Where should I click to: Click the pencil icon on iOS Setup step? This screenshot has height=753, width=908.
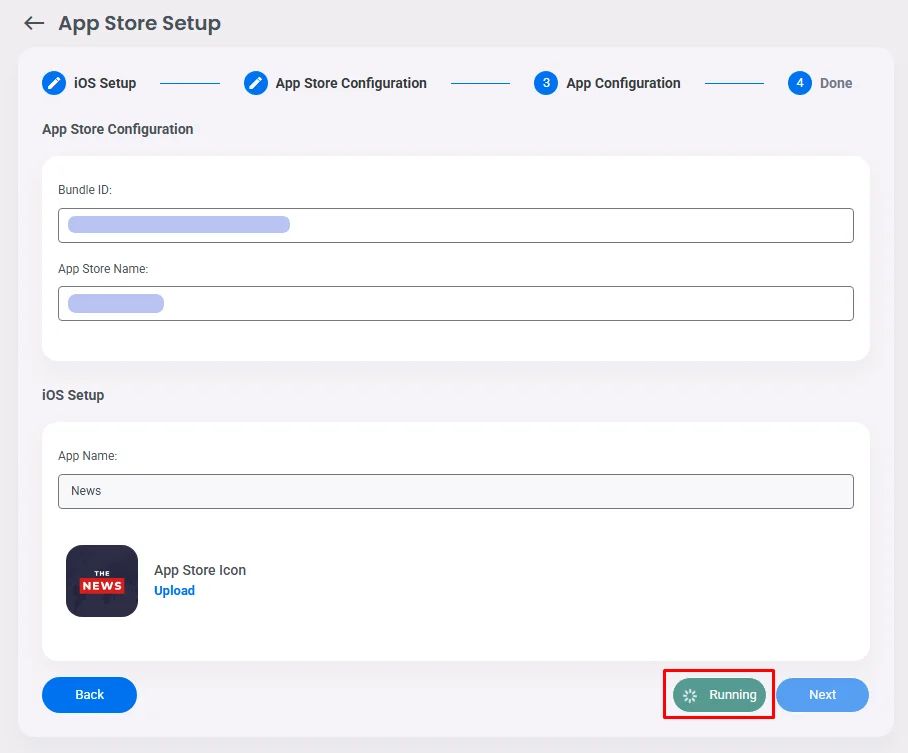pyautogui.click(x=54, y=83)
